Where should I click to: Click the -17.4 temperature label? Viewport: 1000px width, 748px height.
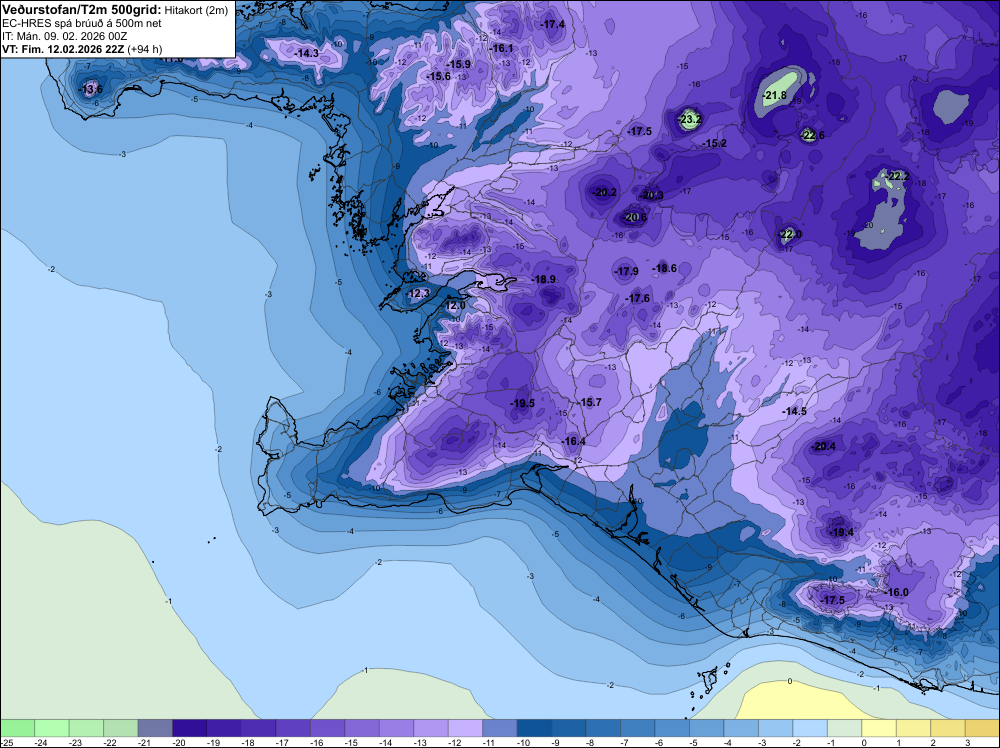tap(553, 24)
